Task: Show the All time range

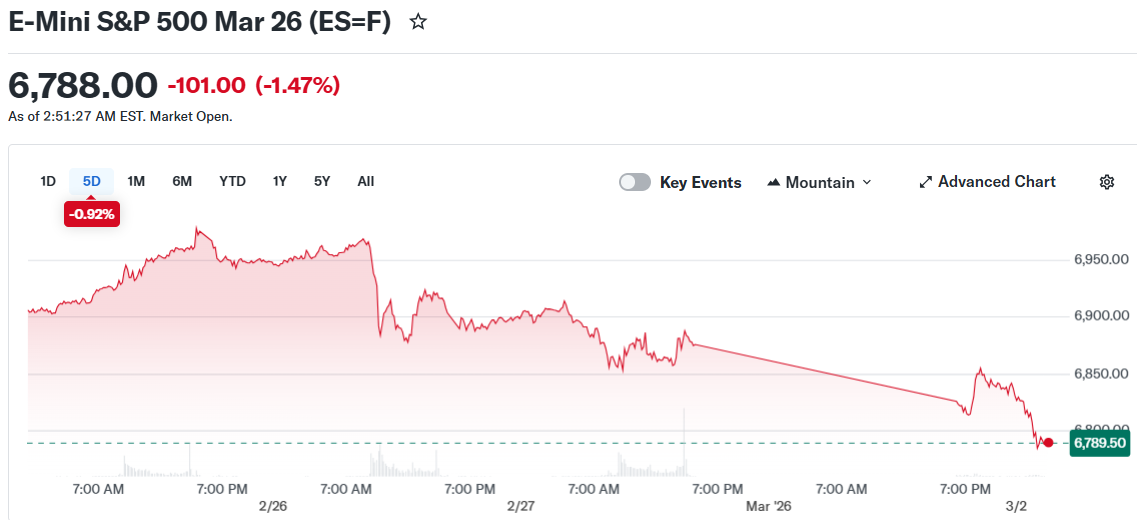Action: click(366, 181)
